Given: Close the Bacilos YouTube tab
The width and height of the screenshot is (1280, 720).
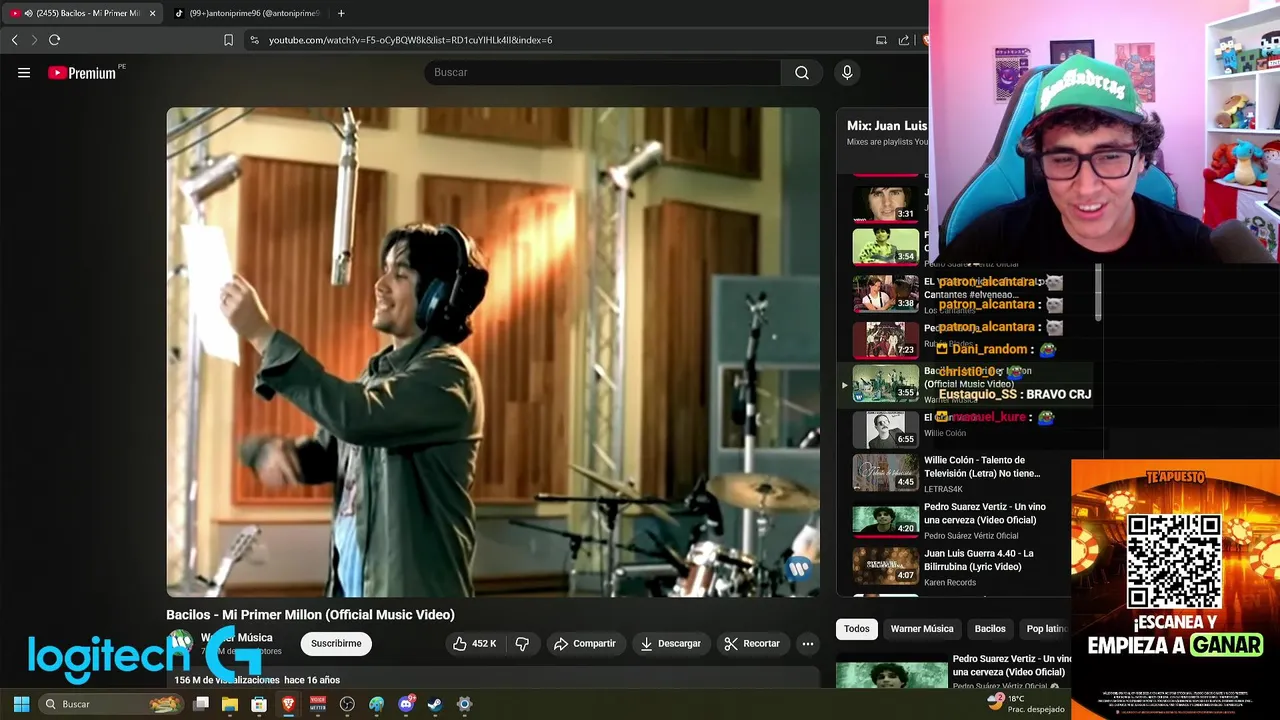Looking at the screenshot, I should 153,13.
